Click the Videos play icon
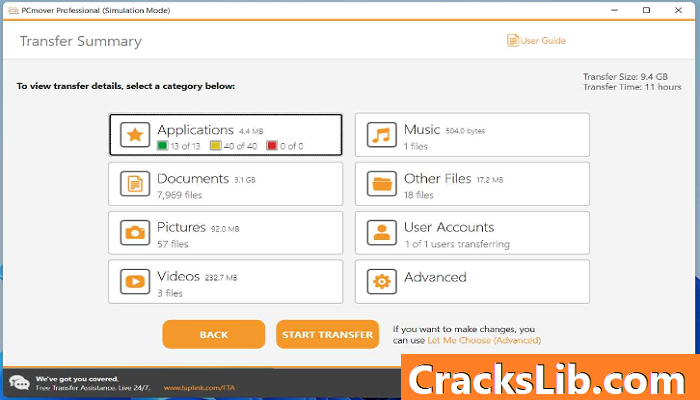Screen dimensions: 700x400 click(x=135, y=281)
